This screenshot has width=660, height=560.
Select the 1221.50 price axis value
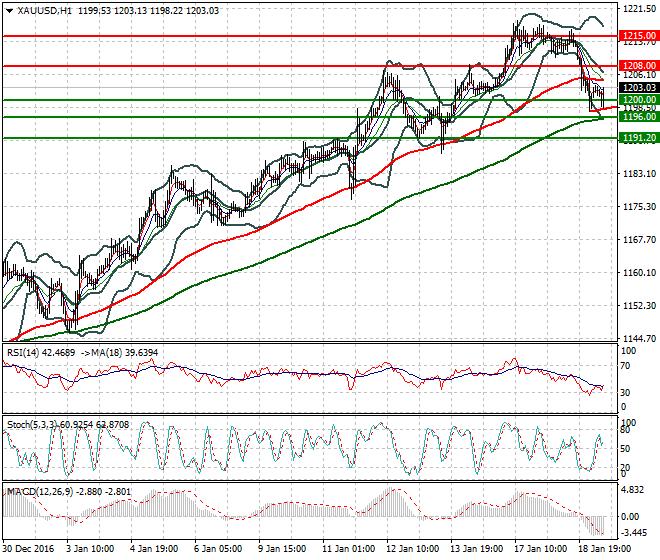point(639,9)
